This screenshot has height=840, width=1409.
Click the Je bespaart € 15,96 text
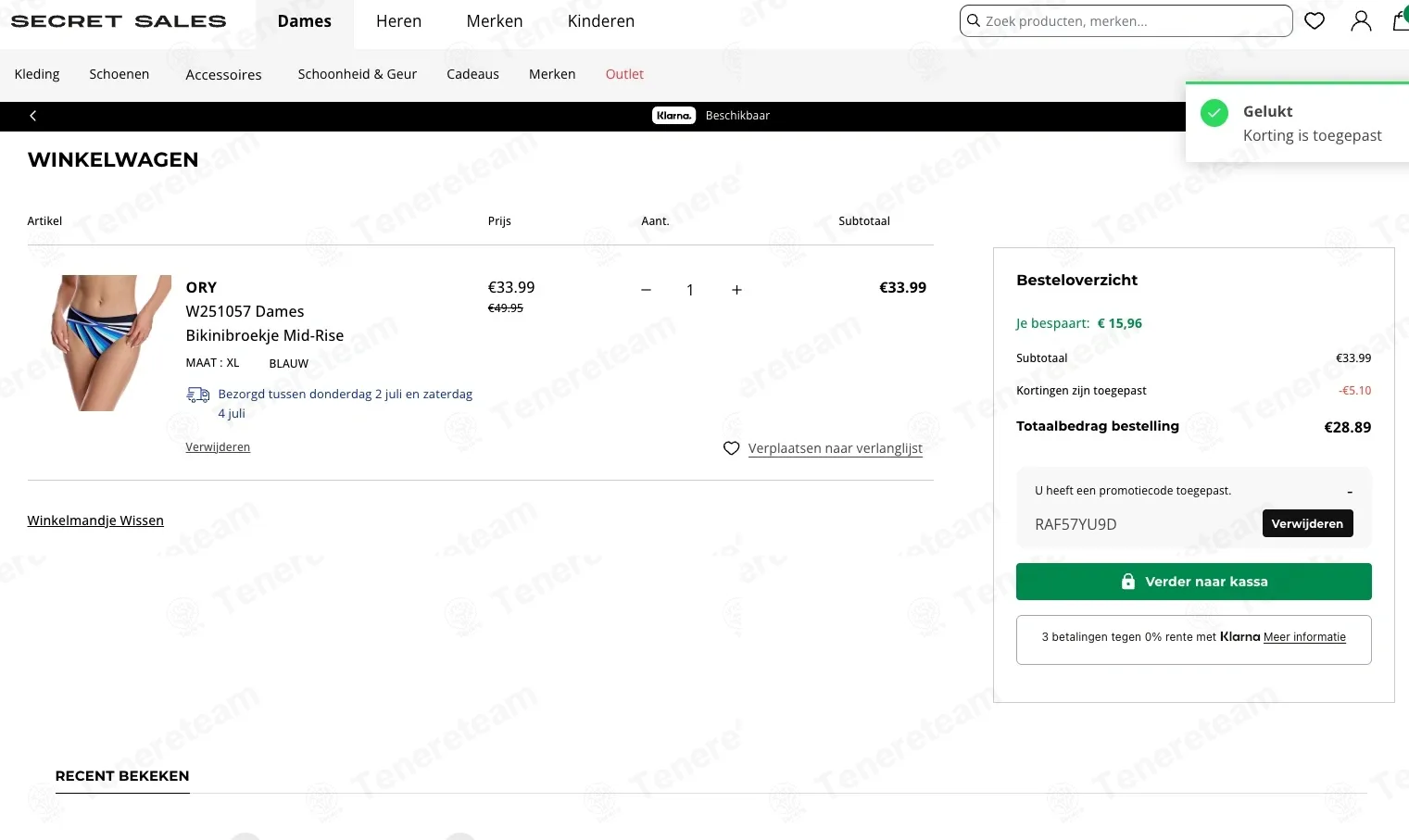pos(1079,323)
